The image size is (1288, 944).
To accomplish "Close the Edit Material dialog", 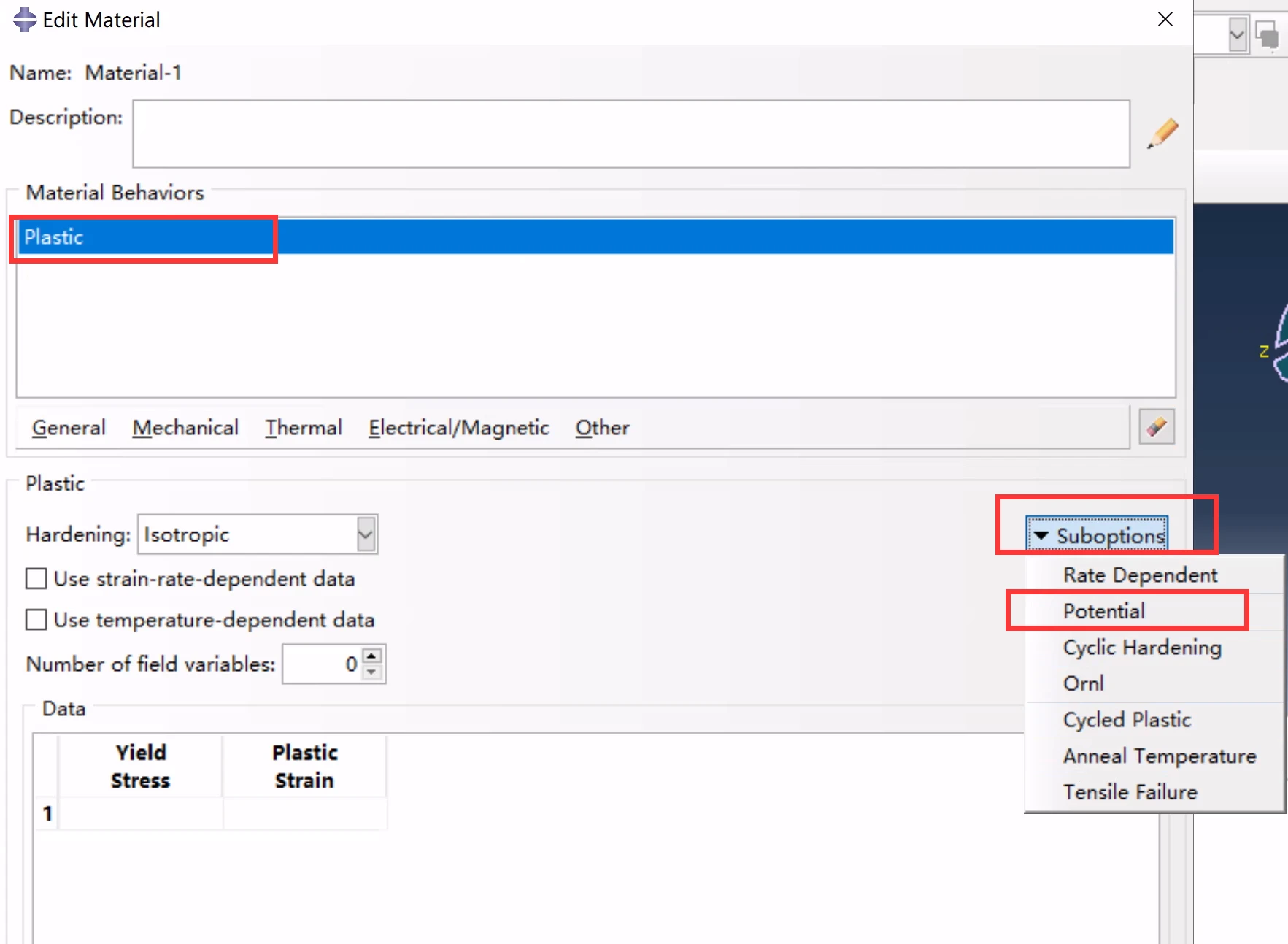I will coord(1165,20).
